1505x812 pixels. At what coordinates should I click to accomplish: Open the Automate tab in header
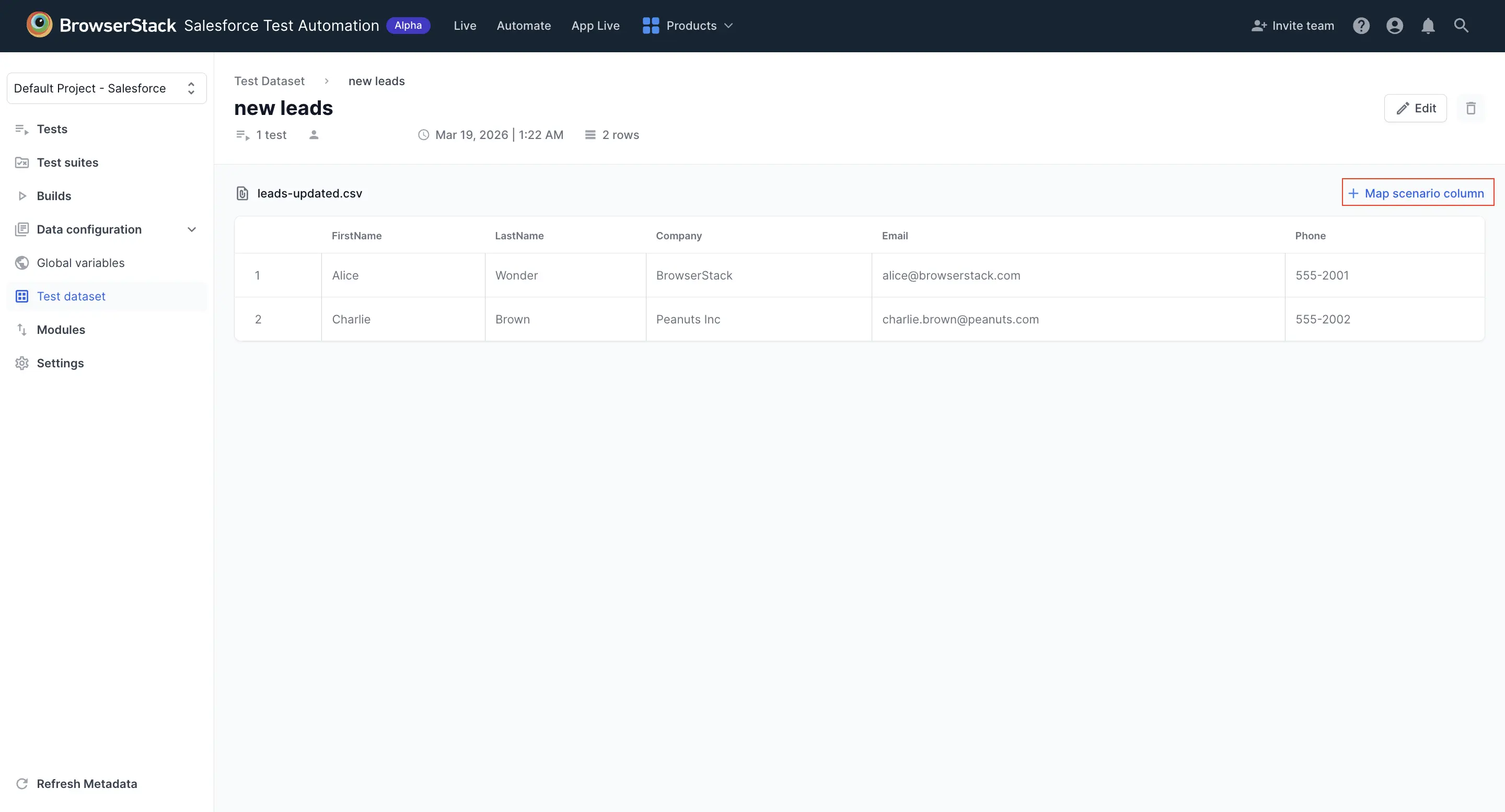(x=524, y=26)
